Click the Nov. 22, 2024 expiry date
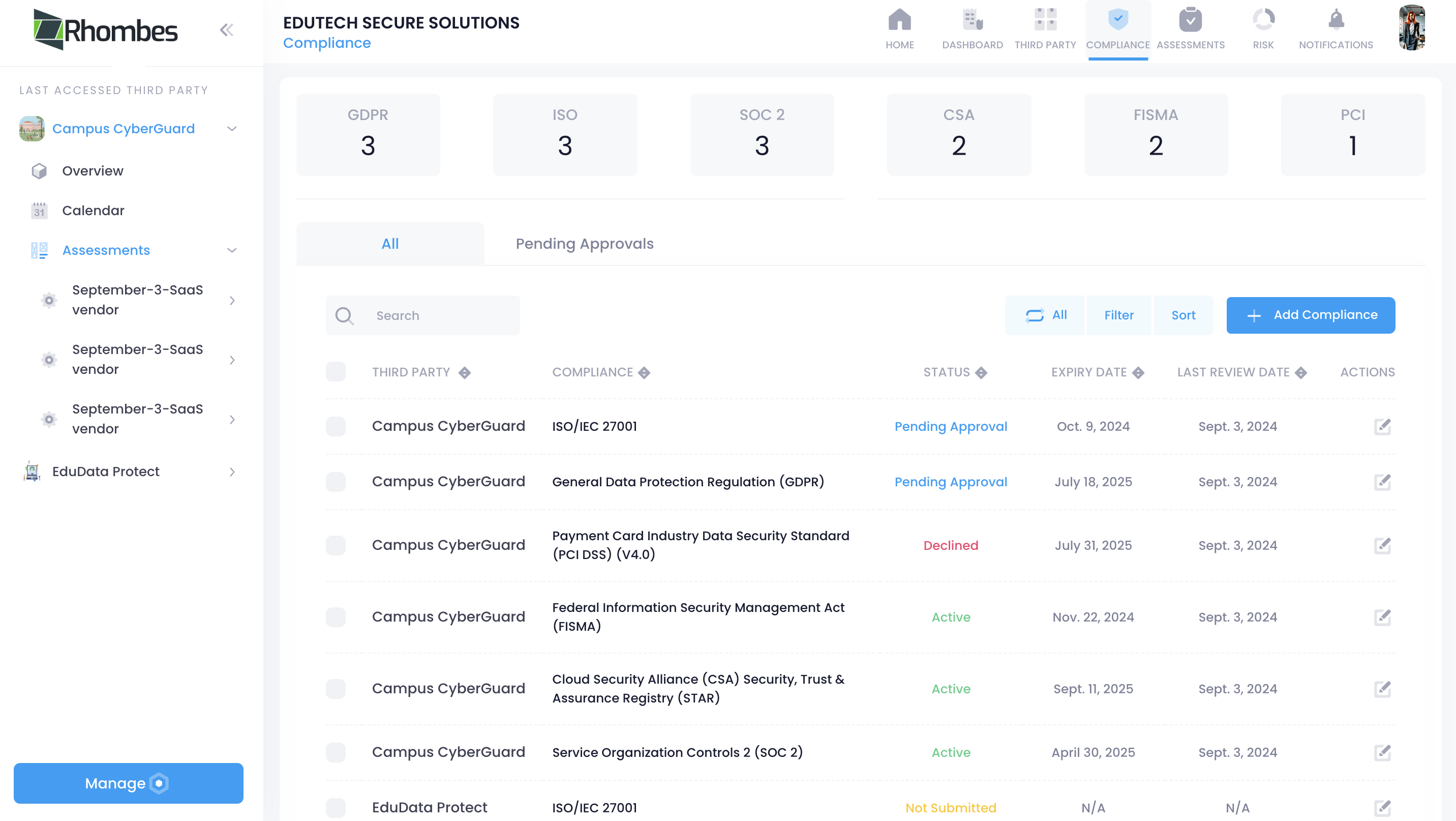 (1093, 617)
